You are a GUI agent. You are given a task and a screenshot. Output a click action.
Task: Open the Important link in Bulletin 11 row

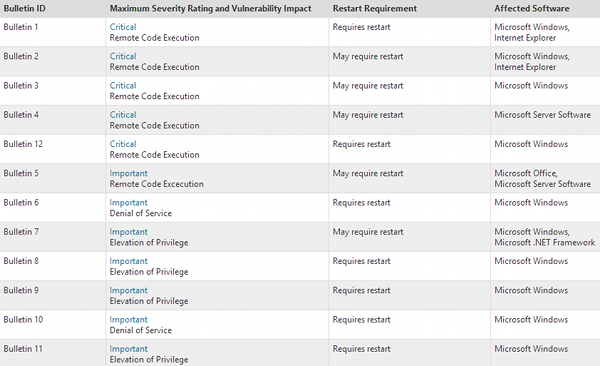[x=129, y=349]
